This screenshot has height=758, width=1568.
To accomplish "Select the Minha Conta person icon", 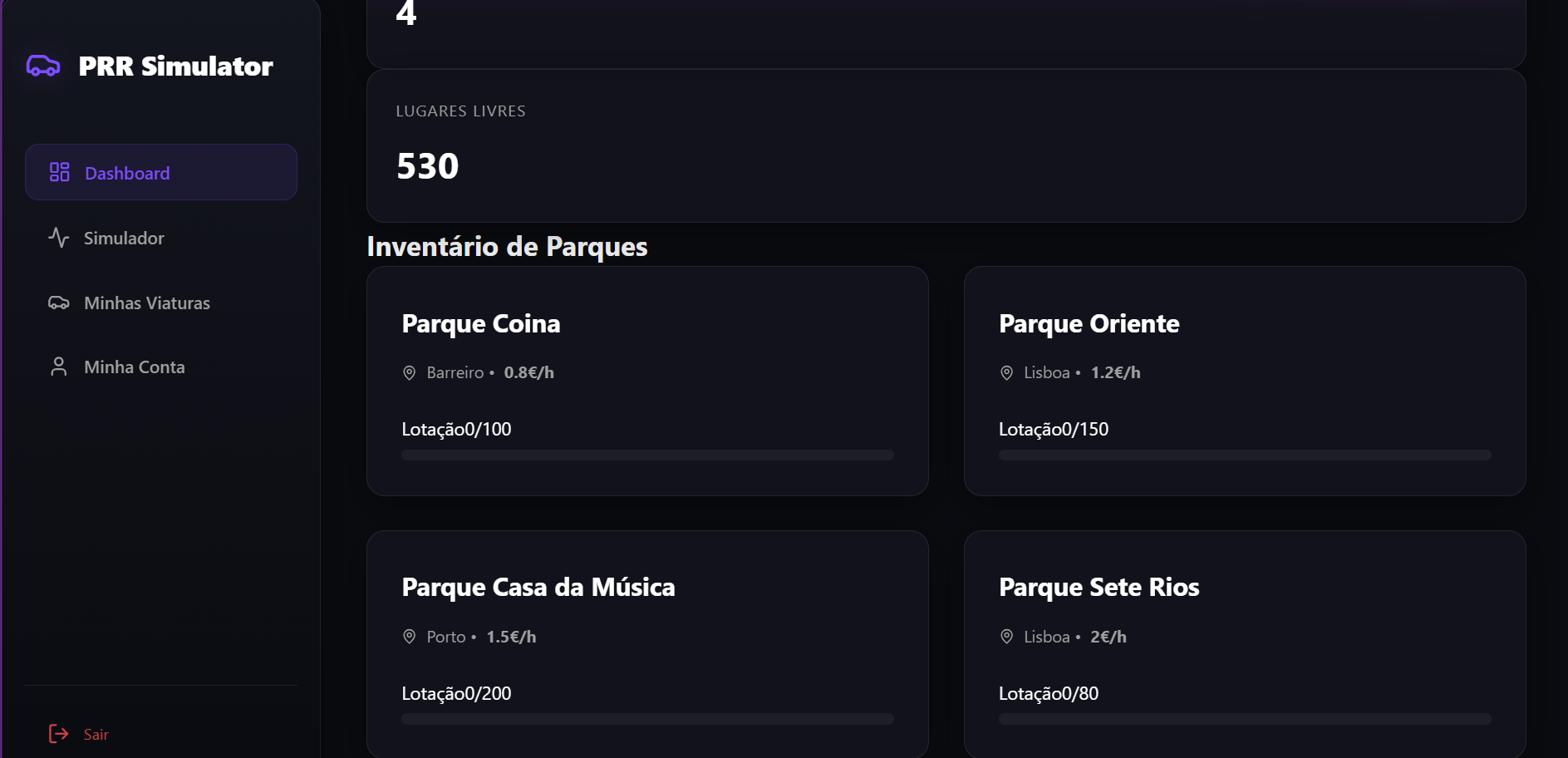I will 58,367.
